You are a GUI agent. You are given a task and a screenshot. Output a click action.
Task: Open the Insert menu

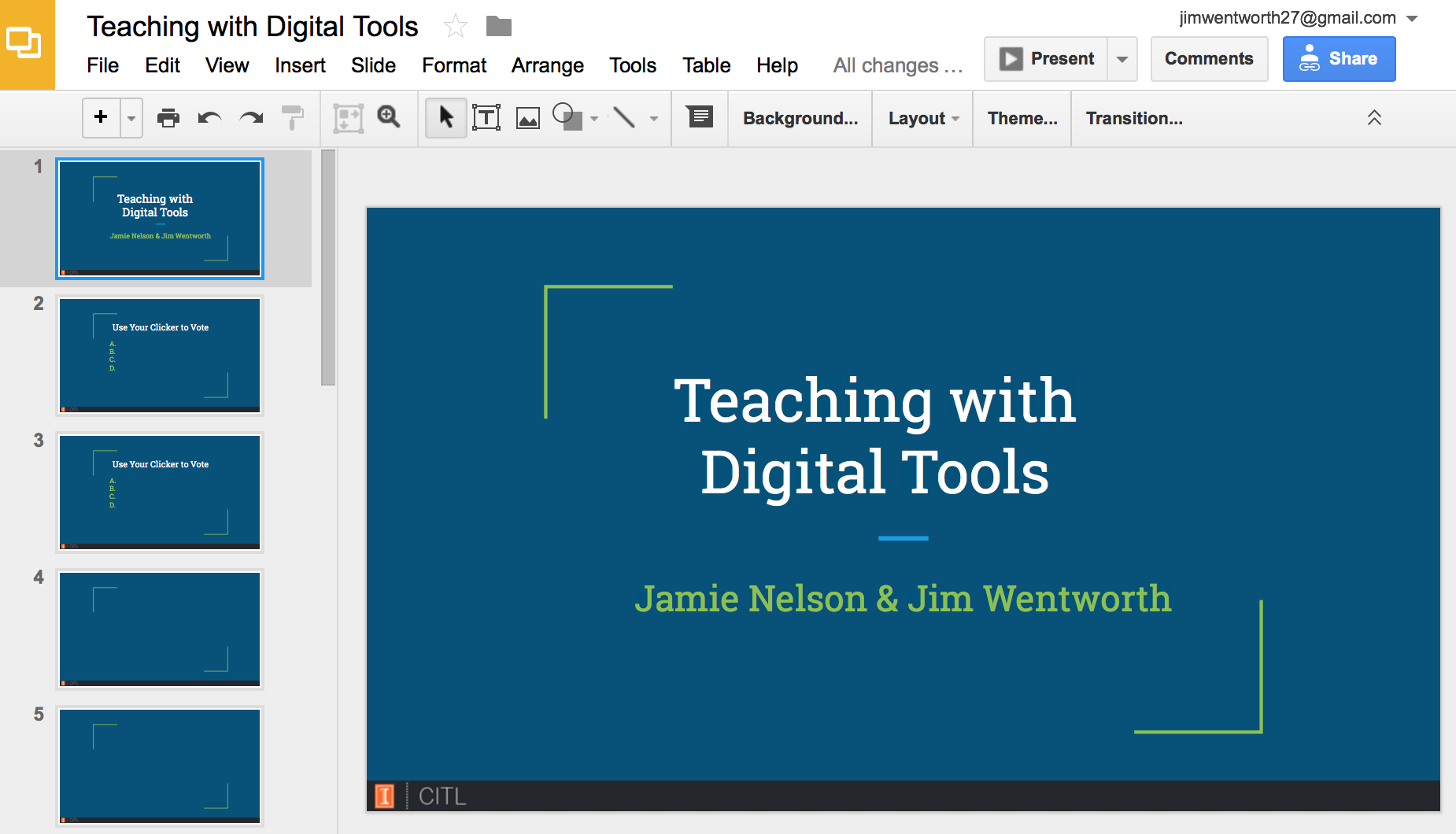[x=299, y=65]
